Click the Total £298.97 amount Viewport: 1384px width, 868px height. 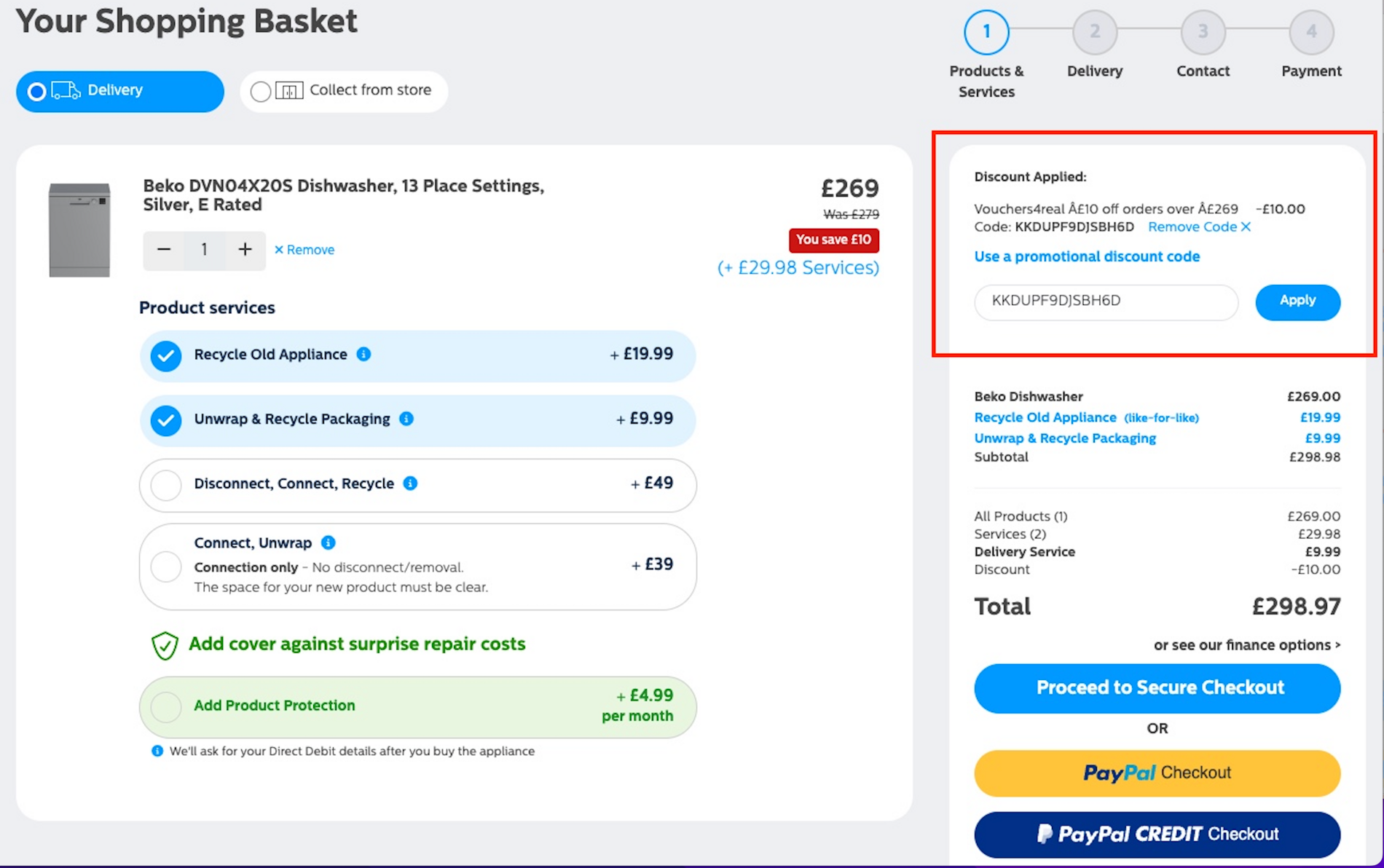click(x=1296, y=607)
